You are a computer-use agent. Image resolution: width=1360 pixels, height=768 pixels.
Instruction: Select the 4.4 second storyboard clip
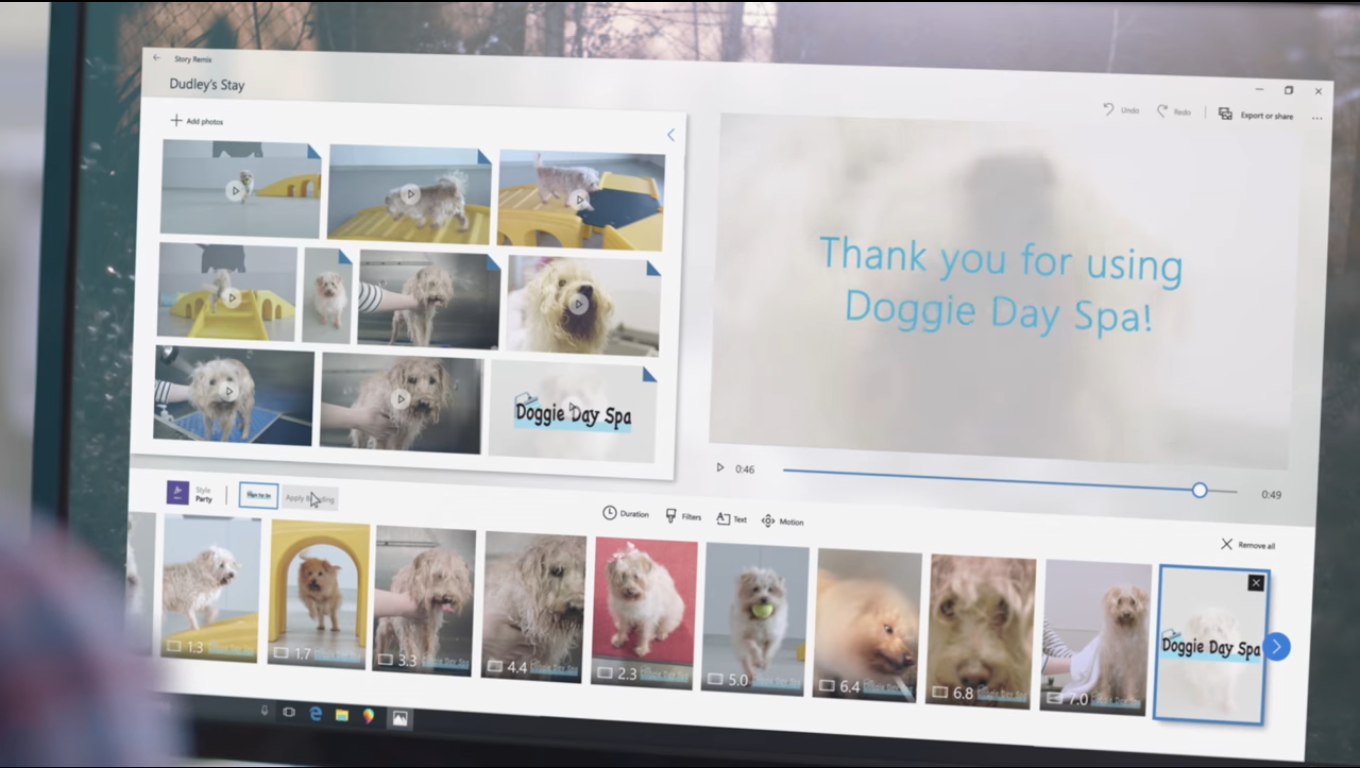pyautogui.click(x=534, y=606)
